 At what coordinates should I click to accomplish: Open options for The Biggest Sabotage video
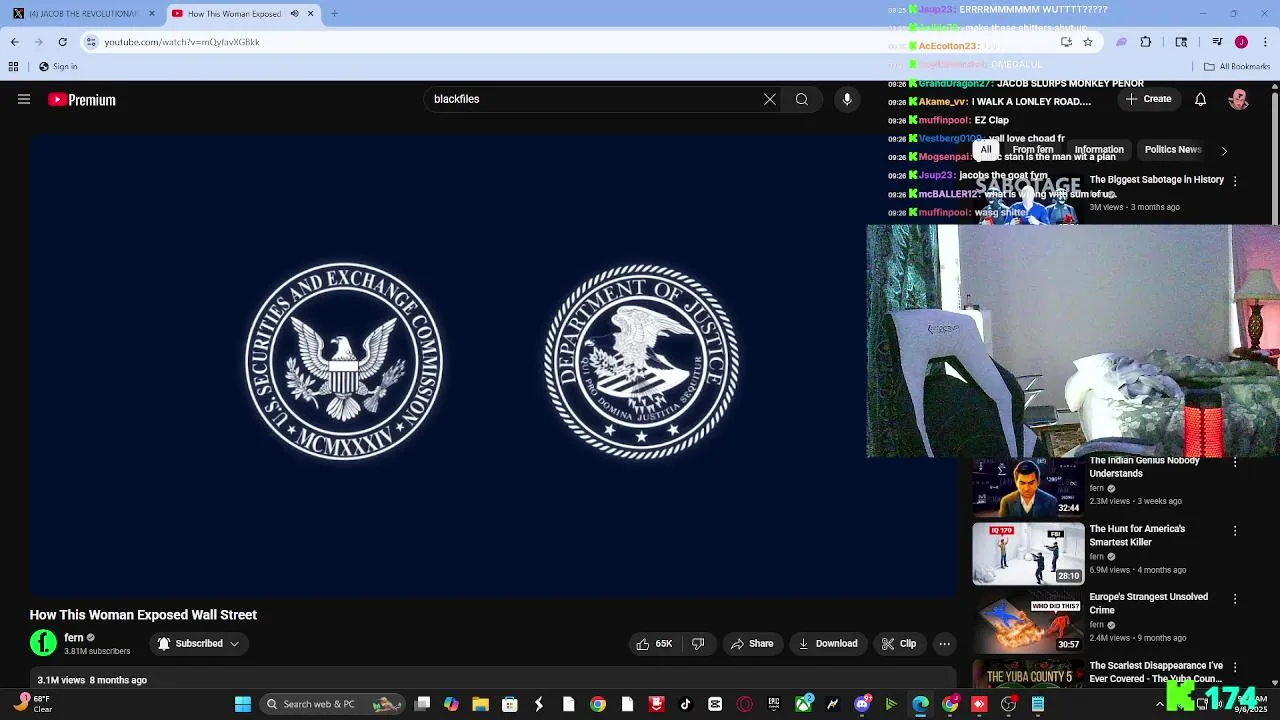tap(1235, 182)
